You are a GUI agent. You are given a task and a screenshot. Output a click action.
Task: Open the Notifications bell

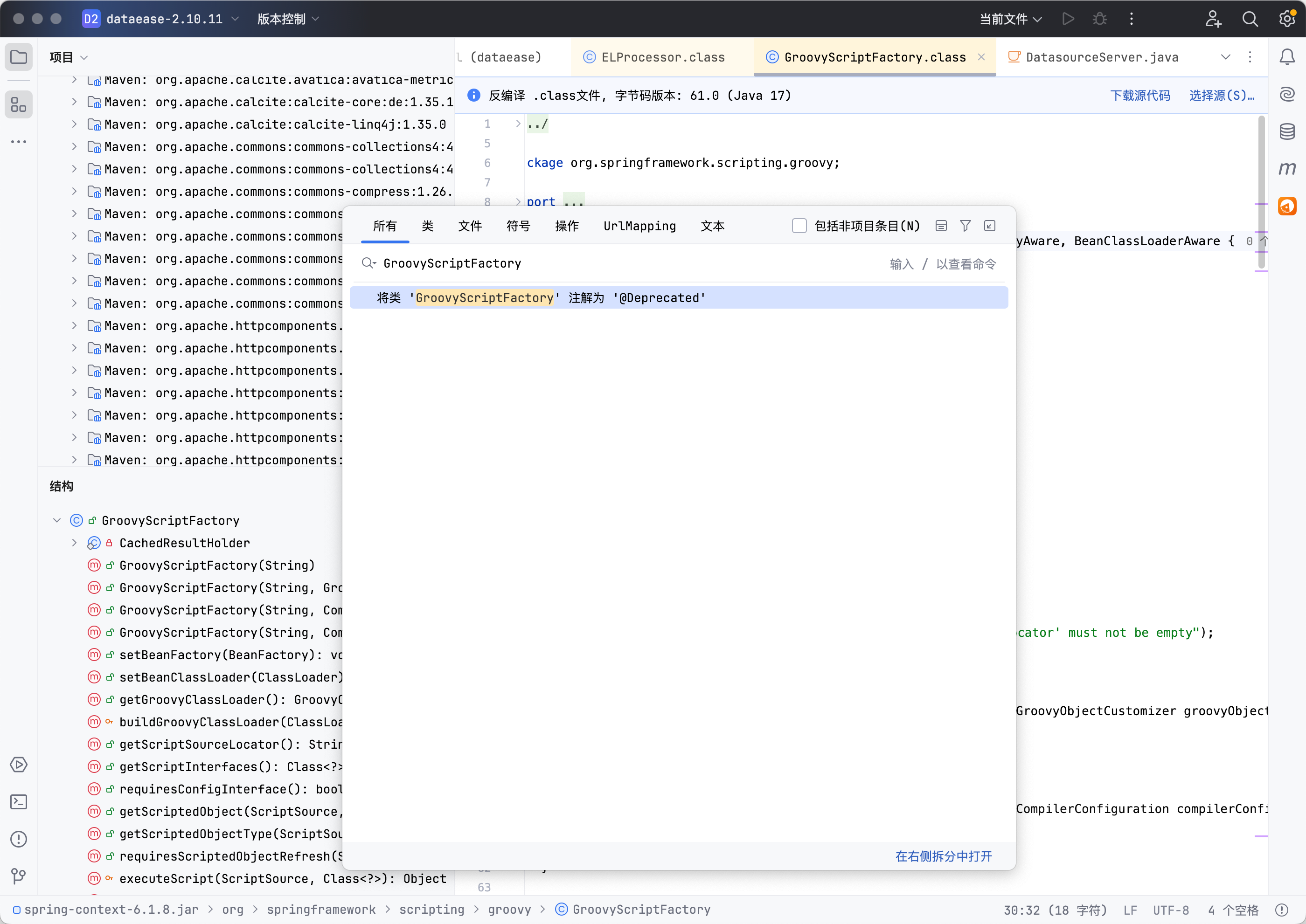click(x=1287, y=57)
